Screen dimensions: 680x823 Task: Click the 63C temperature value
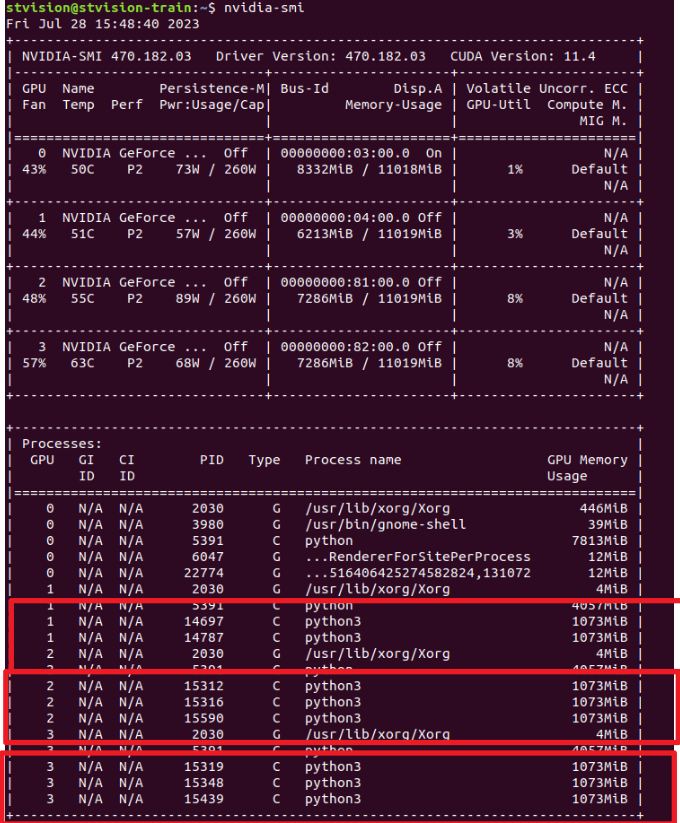(82, 363)
